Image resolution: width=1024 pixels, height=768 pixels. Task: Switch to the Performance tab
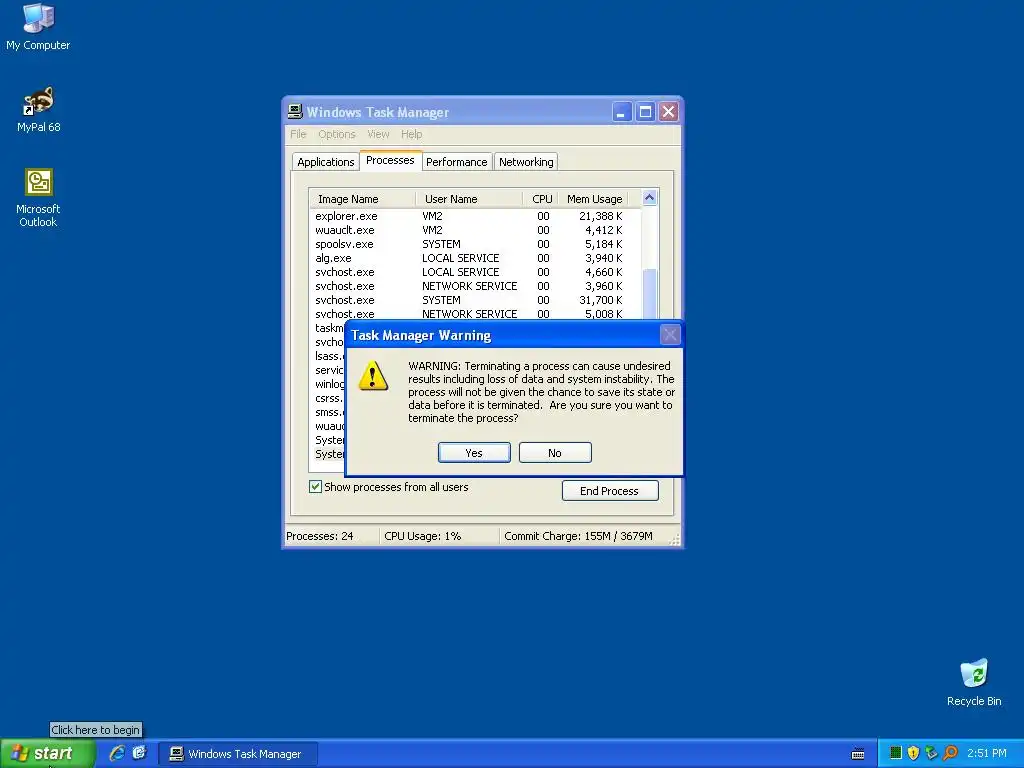tap(456, 162)
